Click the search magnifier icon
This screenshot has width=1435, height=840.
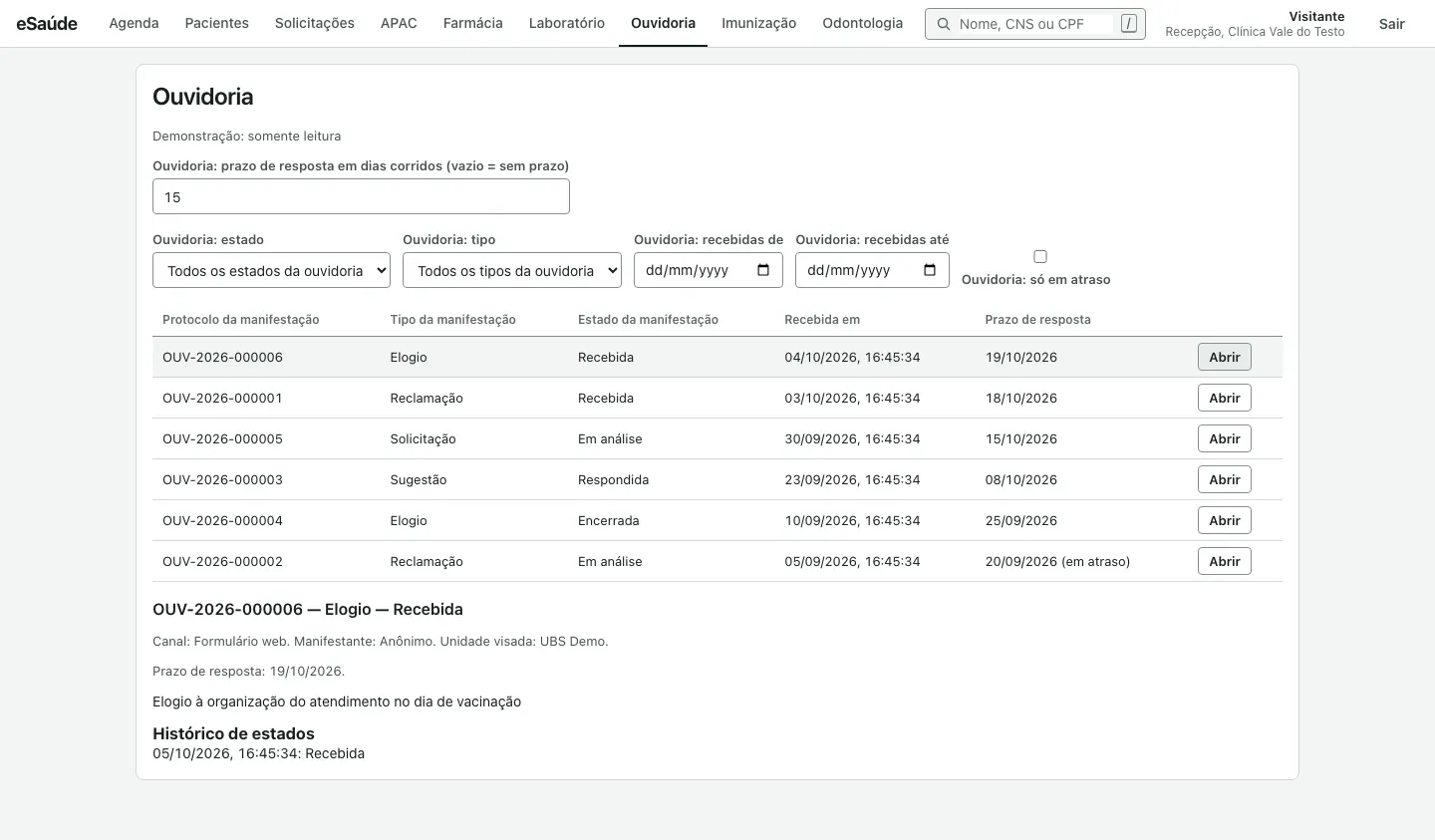tap(943, 24)
